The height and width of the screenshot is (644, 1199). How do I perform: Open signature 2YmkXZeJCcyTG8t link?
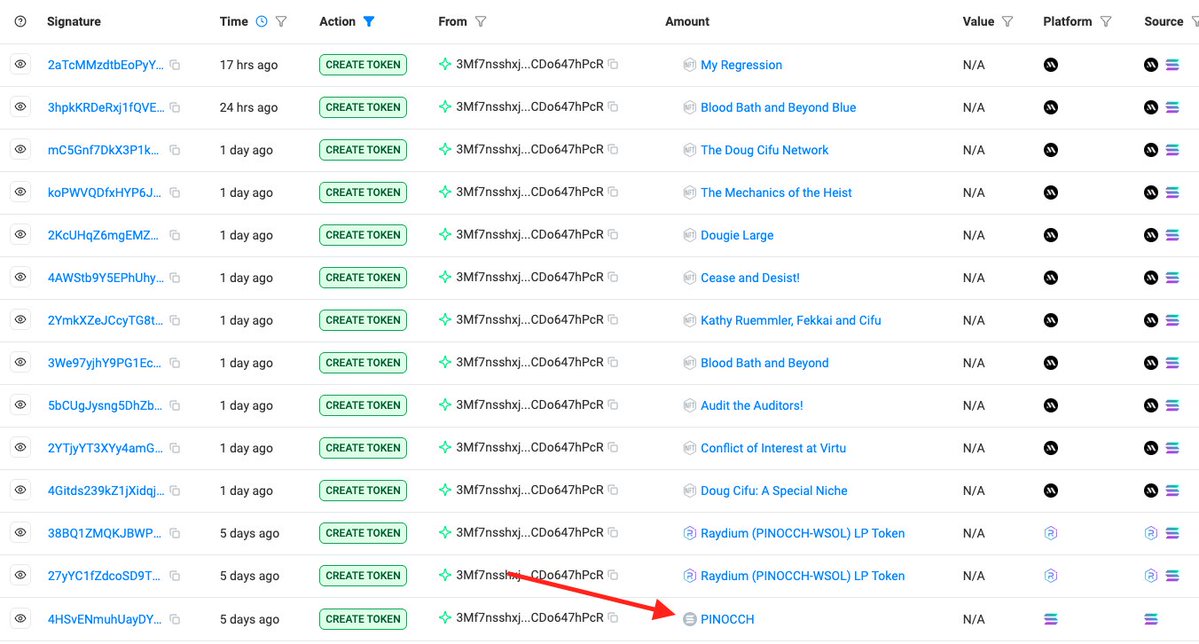click(x=106, y=320)
